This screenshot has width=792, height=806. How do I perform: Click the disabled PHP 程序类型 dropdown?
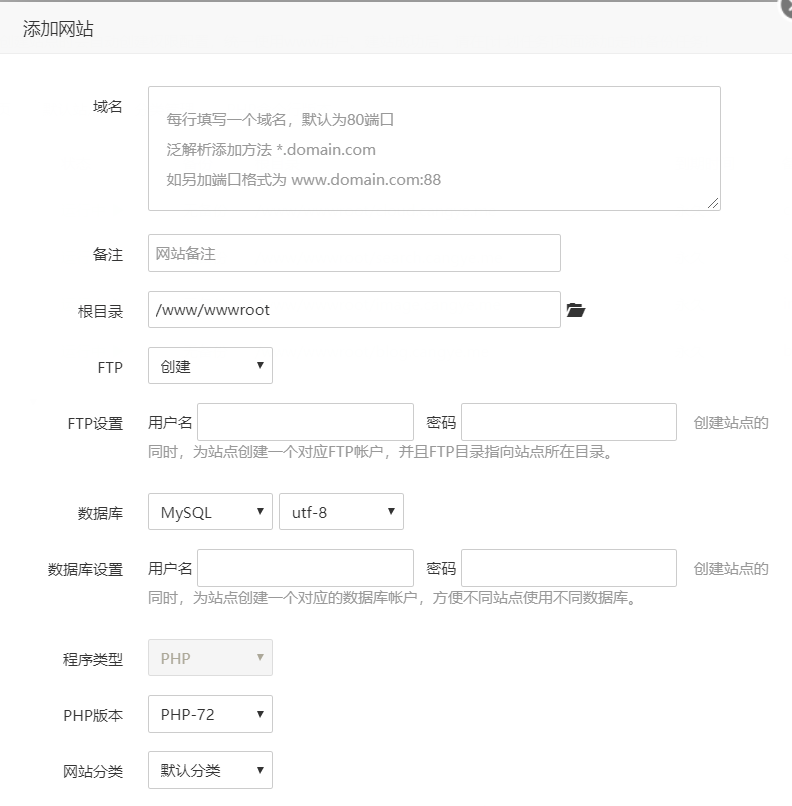(x=210, y=657)
